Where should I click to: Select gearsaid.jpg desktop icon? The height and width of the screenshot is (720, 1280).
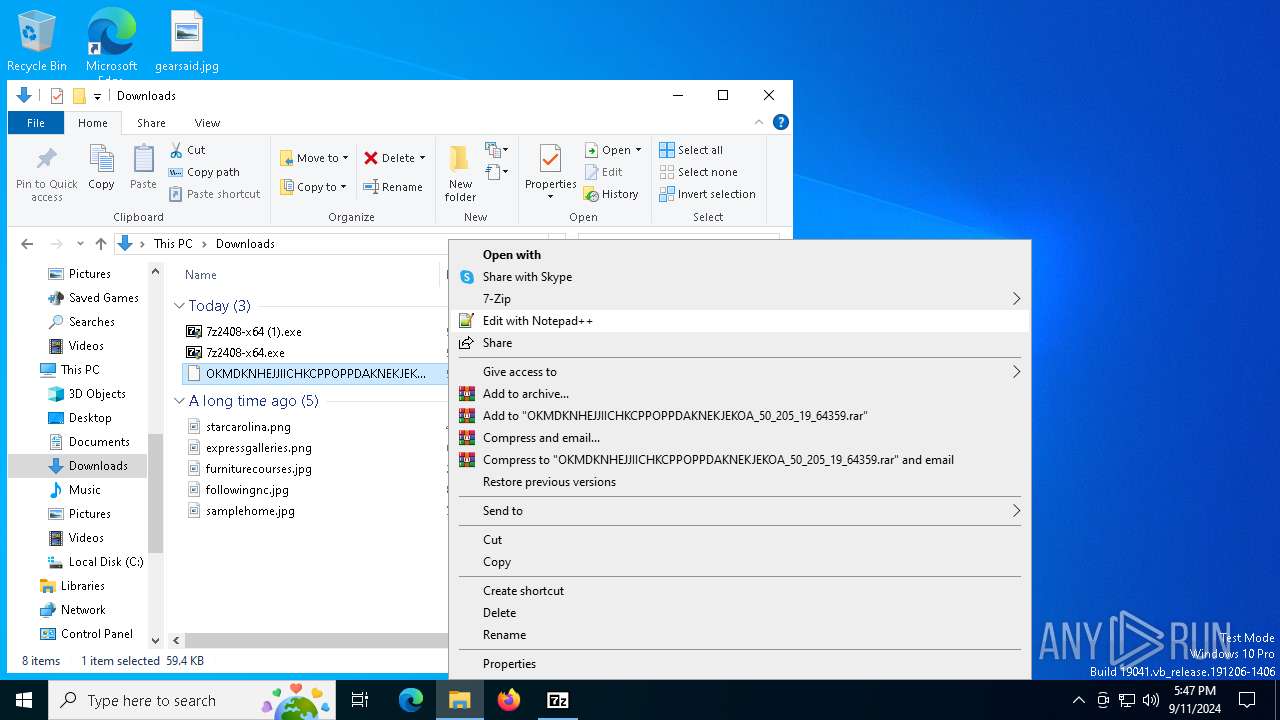click(x=187, y=42)
